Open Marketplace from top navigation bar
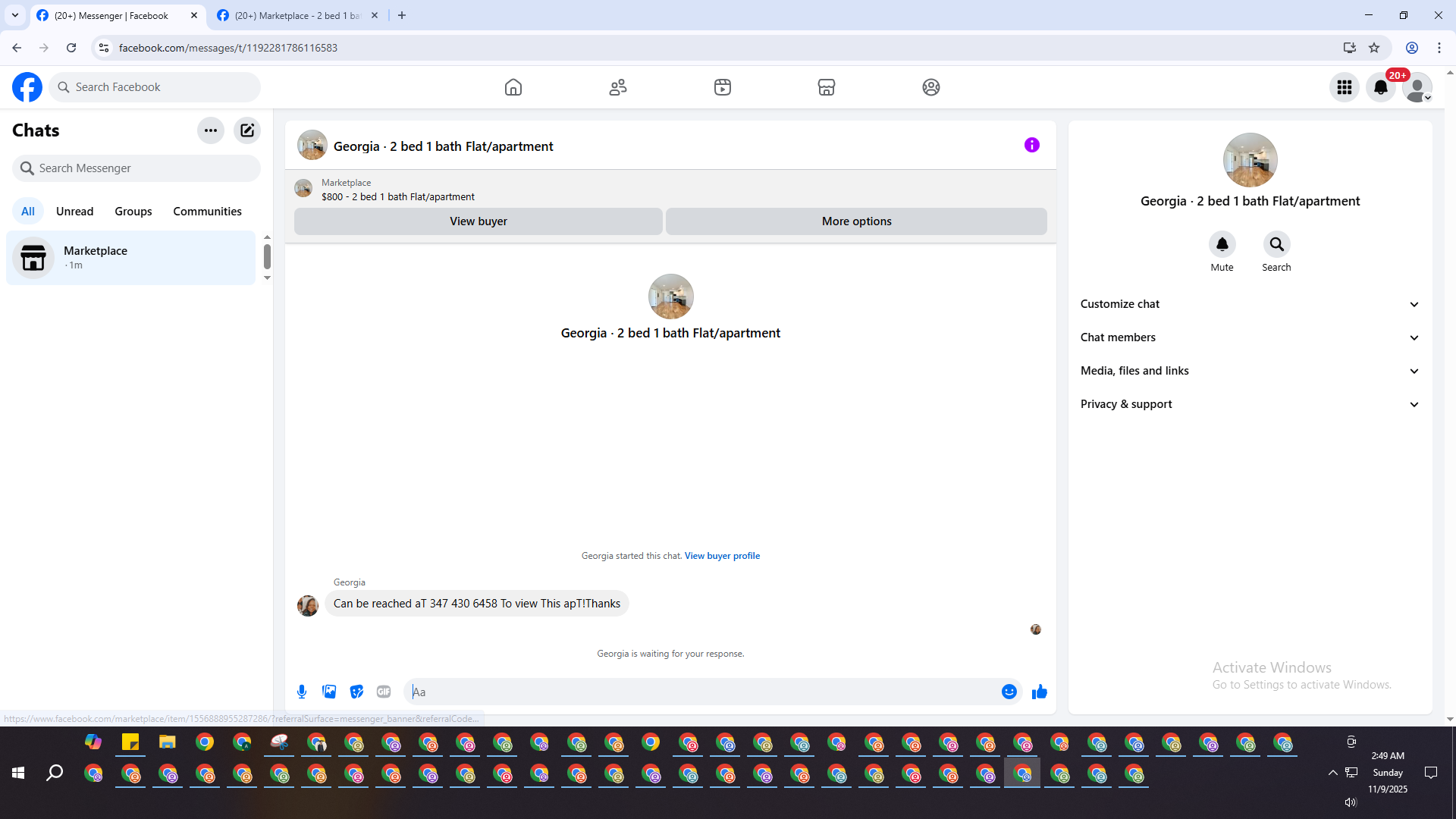 [x=827, y=87]
